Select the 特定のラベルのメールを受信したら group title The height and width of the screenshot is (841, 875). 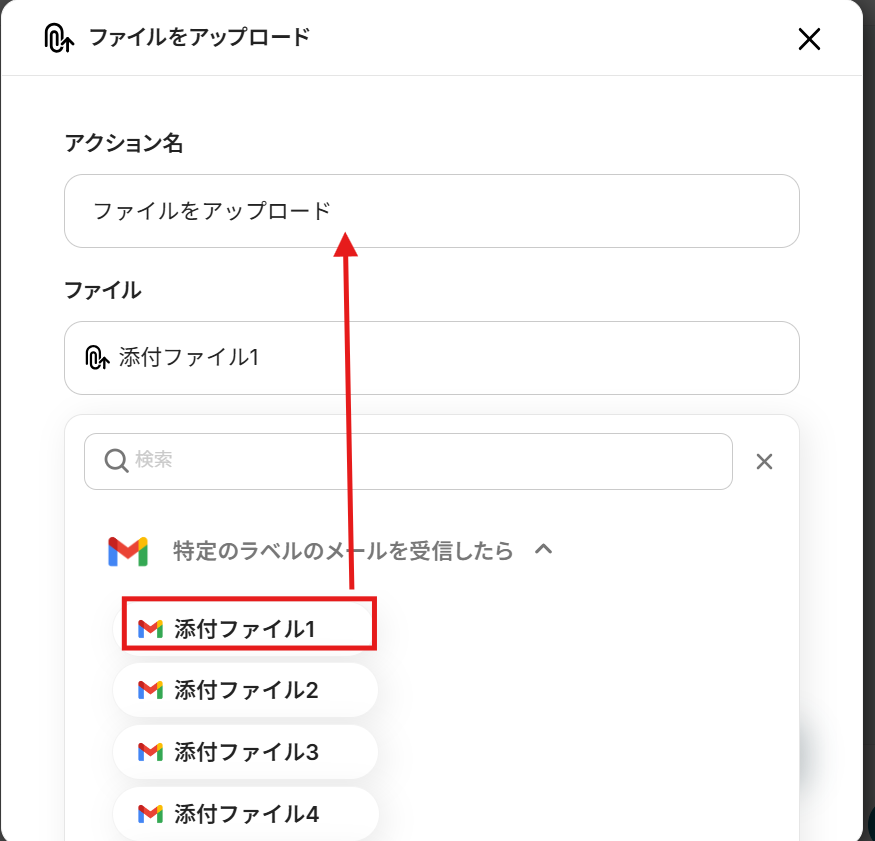pyautogui.click(x=343, y=551)
